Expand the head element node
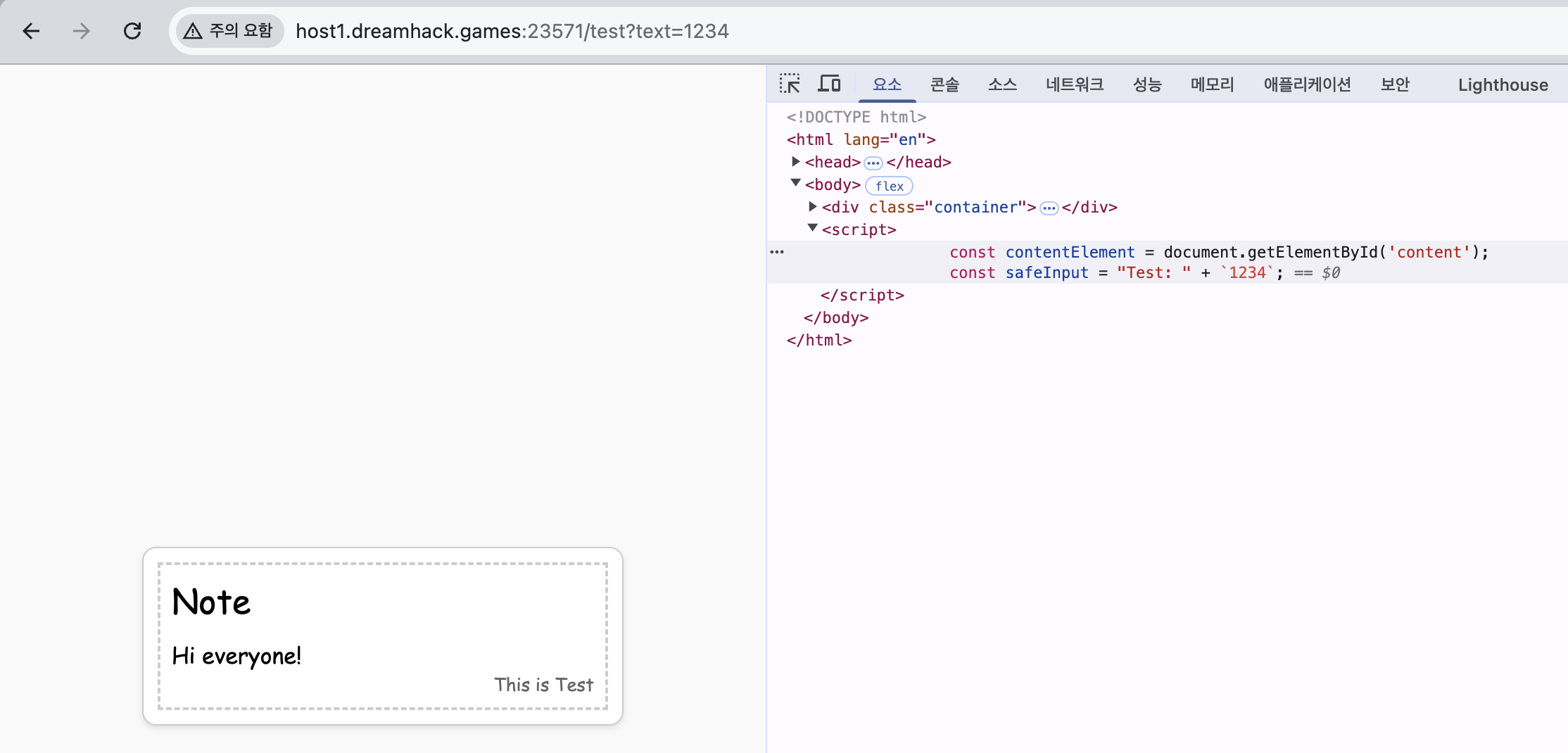Screen dimensions: 1568x753 (795, 162)
